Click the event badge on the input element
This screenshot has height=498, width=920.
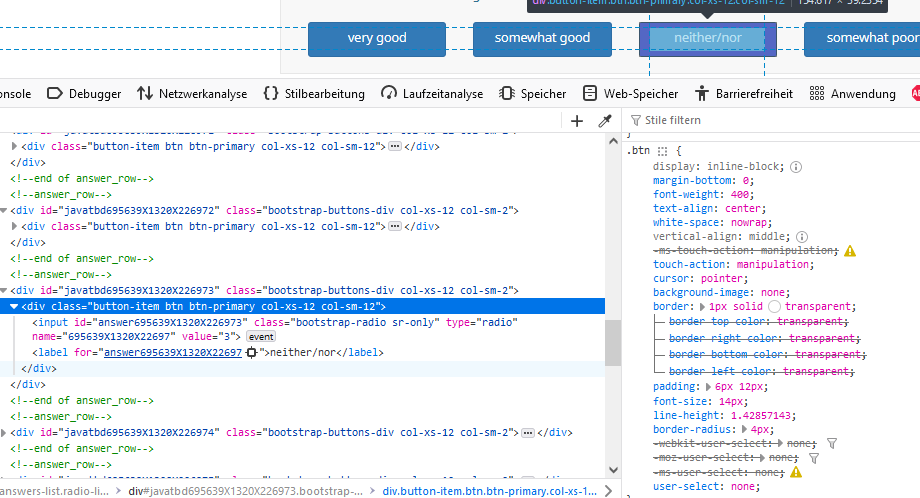[x=261, y=338]
